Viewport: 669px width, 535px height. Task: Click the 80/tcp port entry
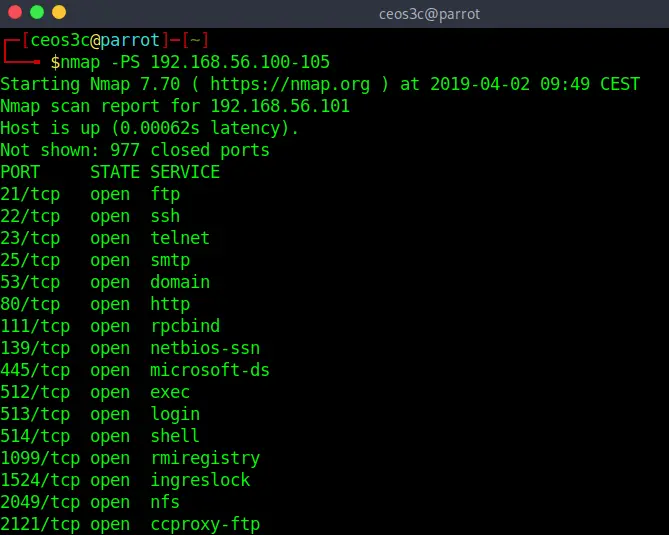pyautogui.click(x=30, y=305)
